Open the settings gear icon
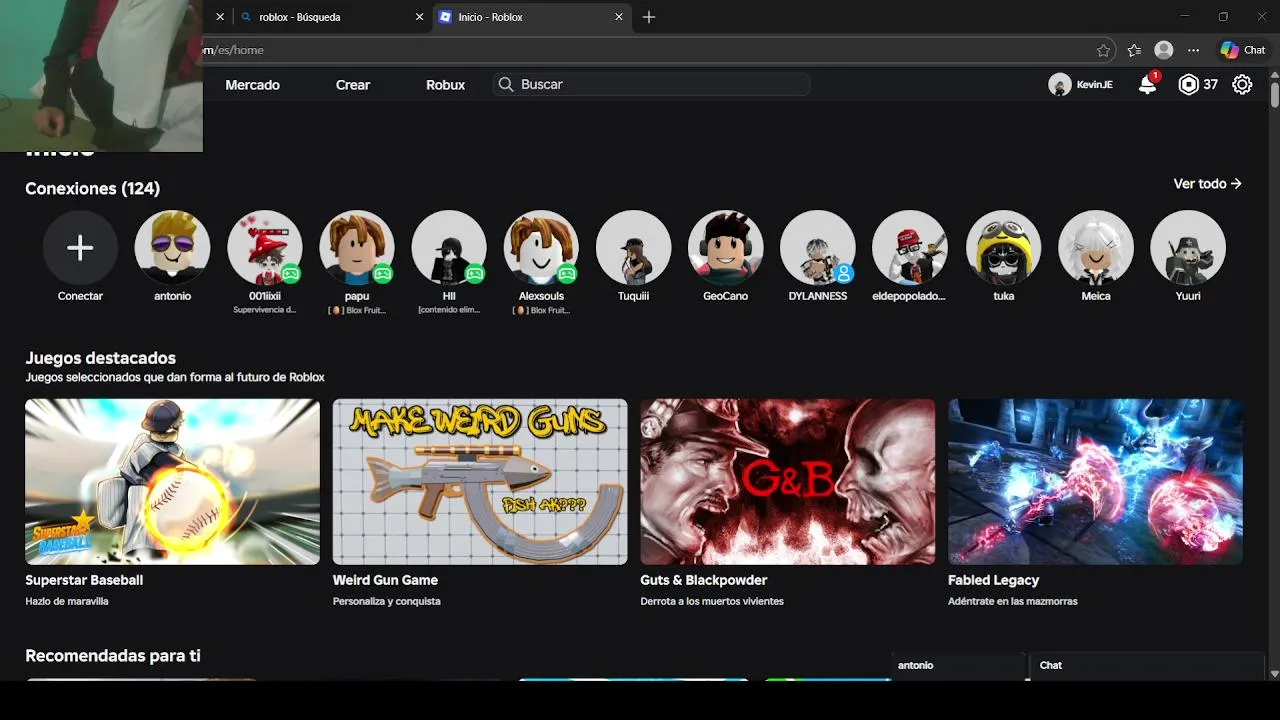 [1242, 85]
